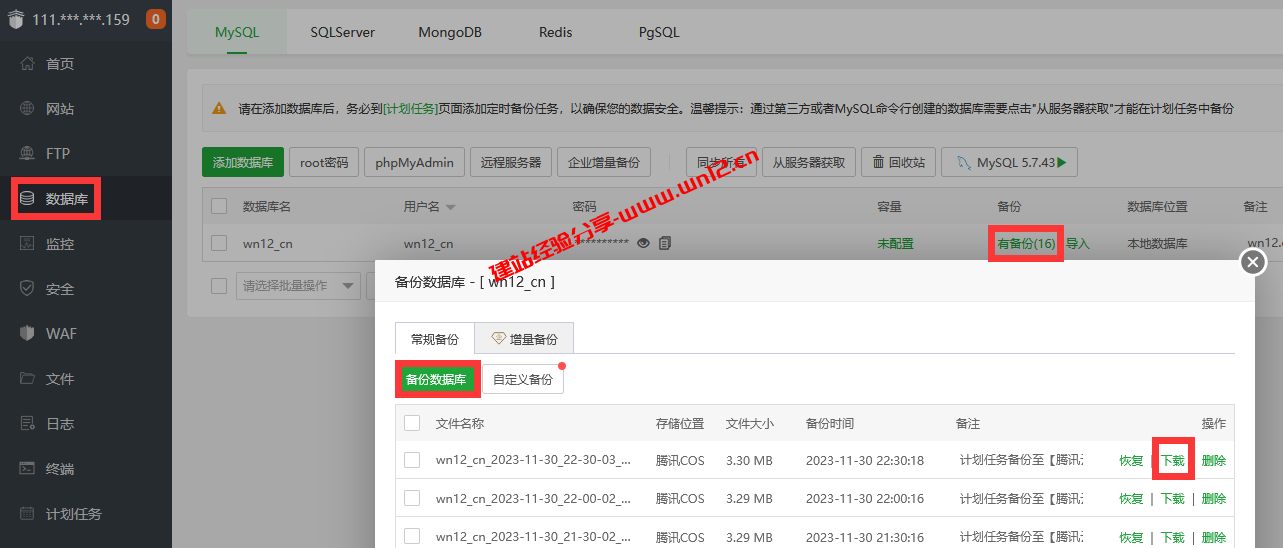The image size is (1283, 548).
Task: Tick the checkbox for backup wn12_cn_2023-11-30_22-30-03
Action: tap(412, 460)
